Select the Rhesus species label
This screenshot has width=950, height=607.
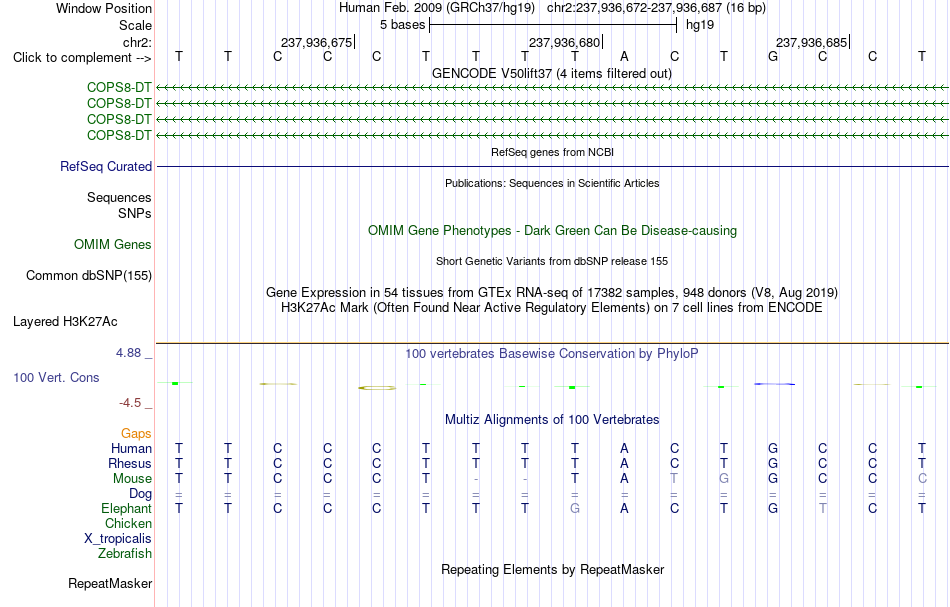tap(130, 463)
